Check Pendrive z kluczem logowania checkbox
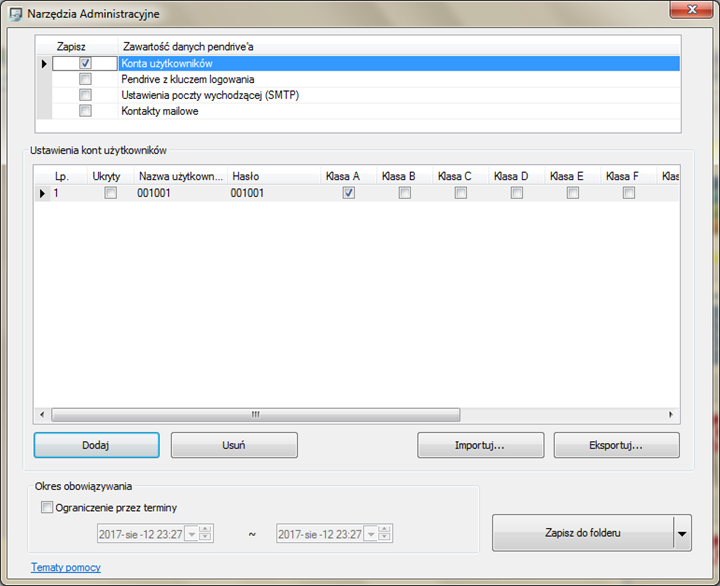The height and width of the screenshot is (586, 720). pos(85,79)
